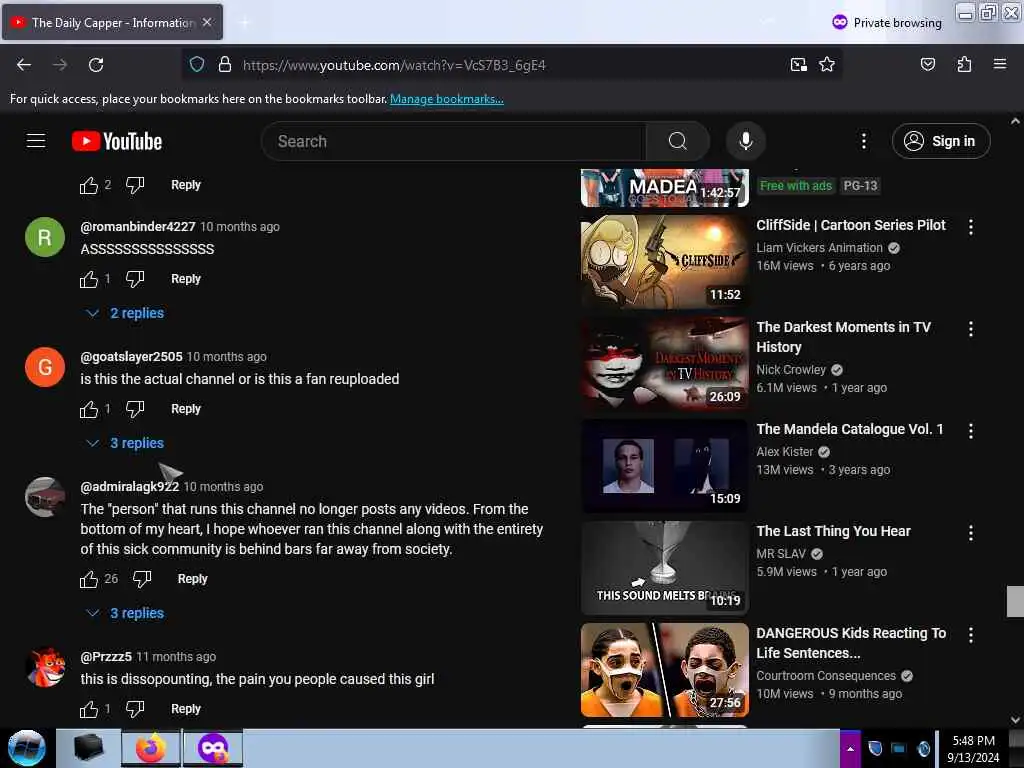This screenshot has height=768, width=1024.
Task: Open the tracking protection shield icon
Action: (x=197, y=64)
